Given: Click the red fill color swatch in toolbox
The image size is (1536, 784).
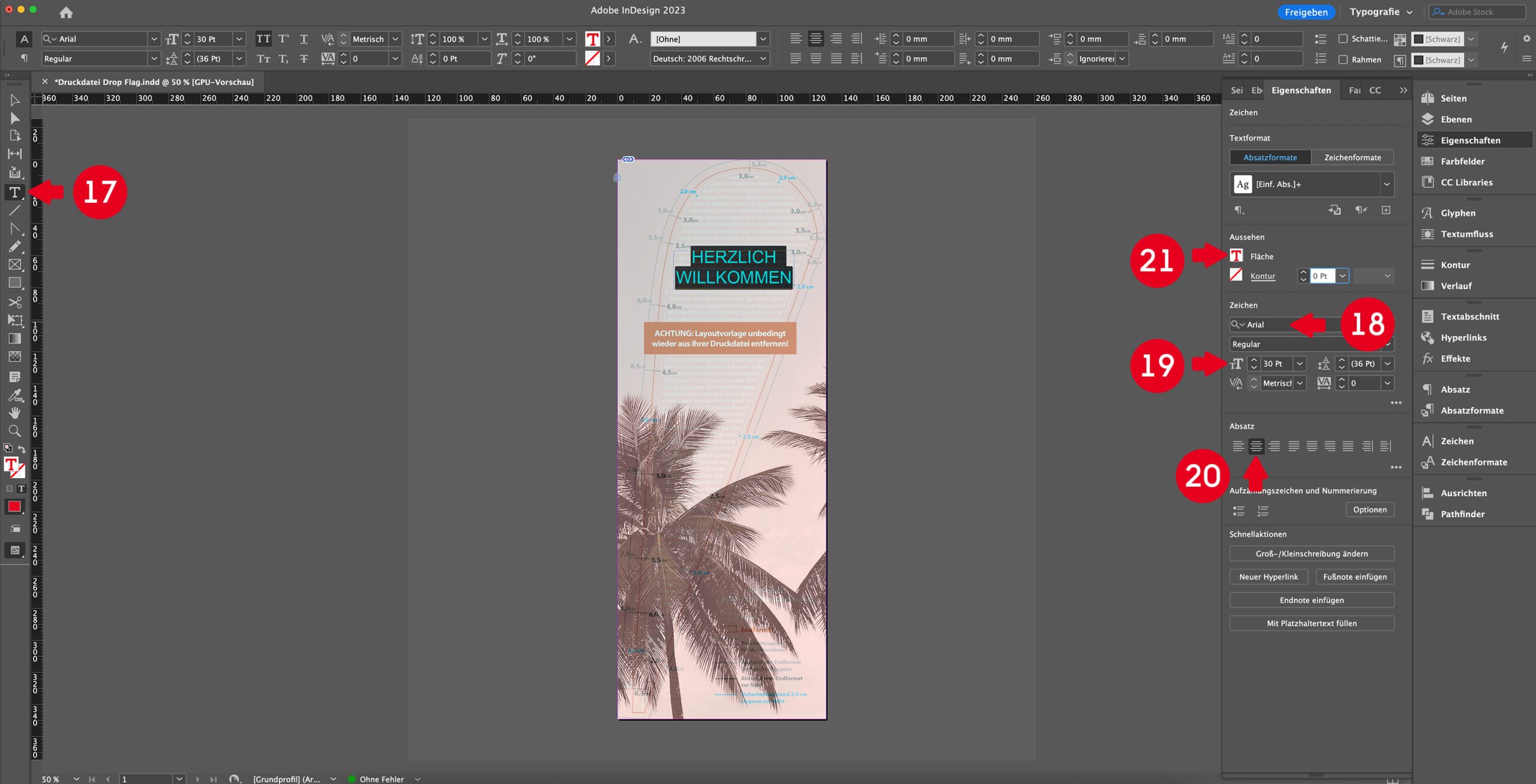Looking at the screenshot, I should [x=14, y=507].
